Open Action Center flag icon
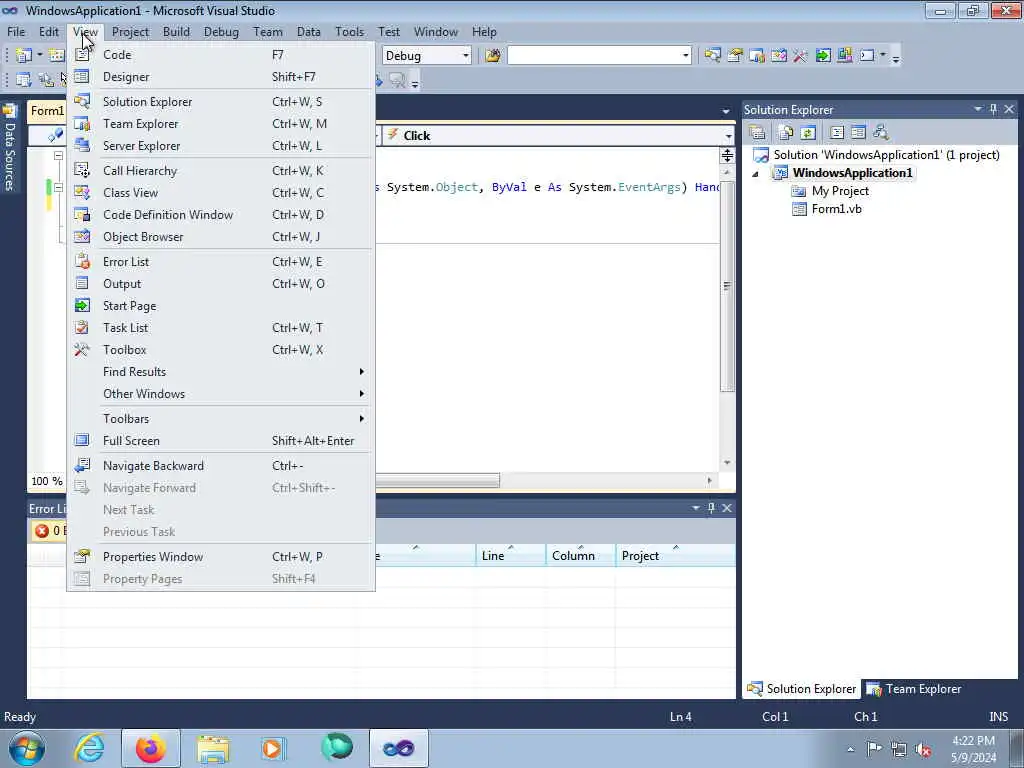This screenshot has height=768, width=1024. point(874,749)
